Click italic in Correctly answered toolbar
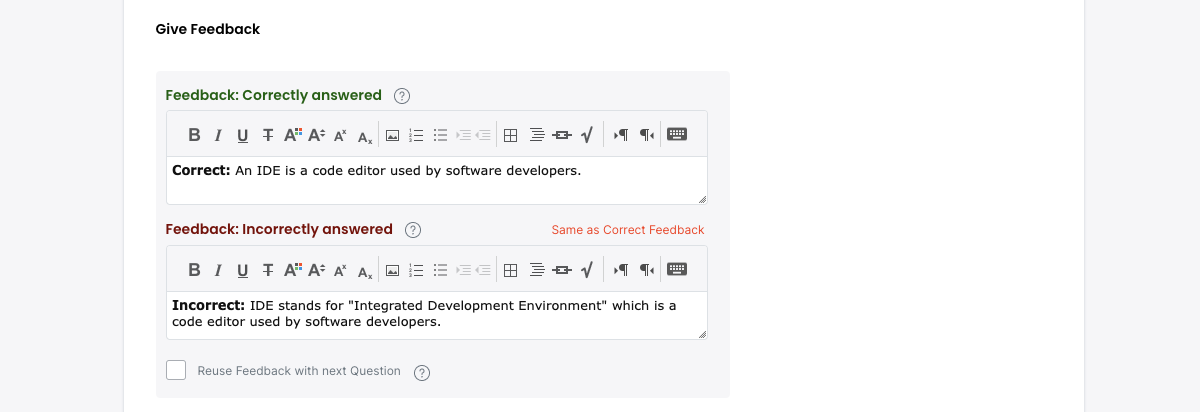The width and height of the screenshot is (1200, 412). coord(218,135)
